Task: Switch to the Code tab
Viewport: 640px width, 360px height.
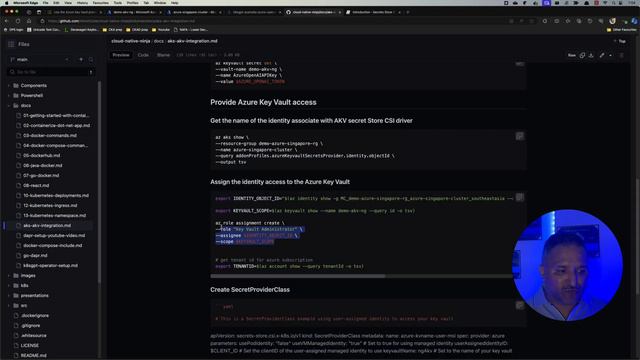Action: 143,55
